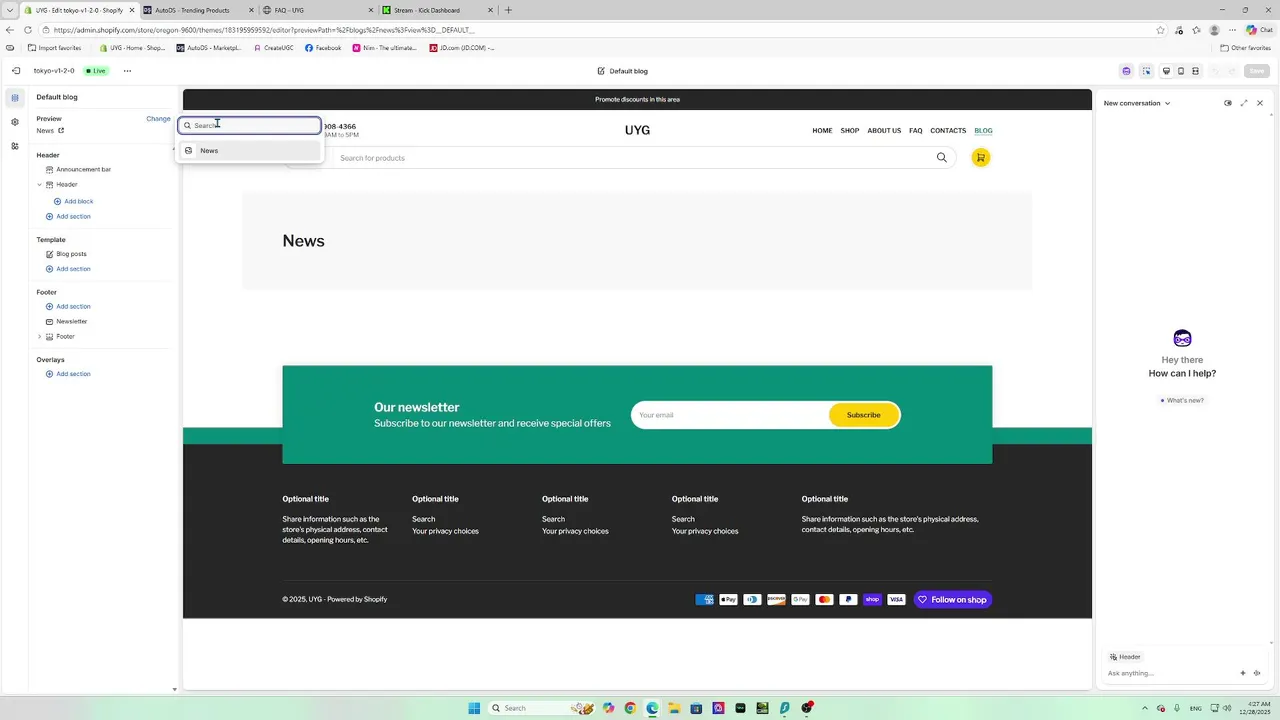
Task: Open the Sections sidebar icon
Action: click(15, 98)
